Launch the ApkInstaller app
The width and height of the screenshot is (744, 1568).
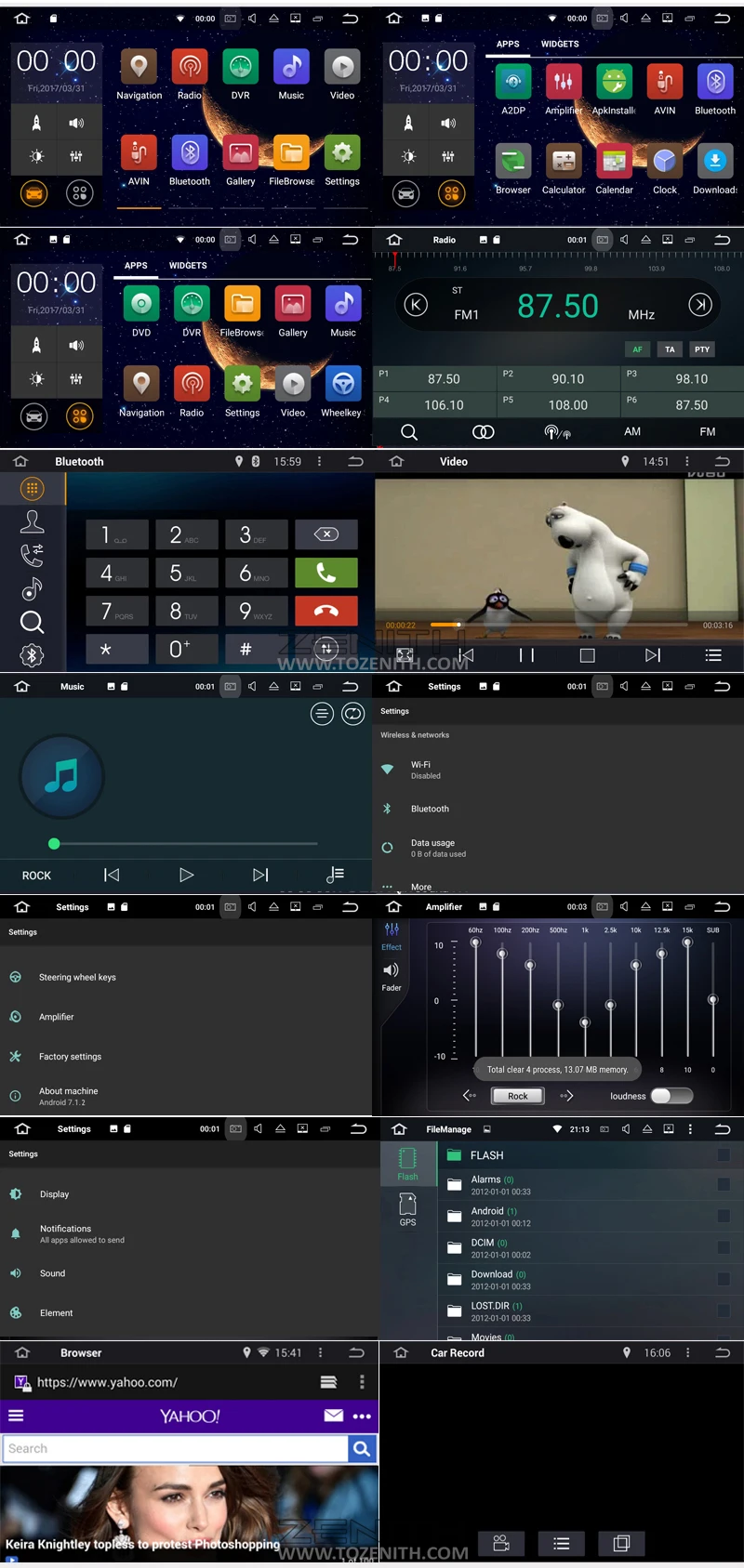[x=614, y=82]
